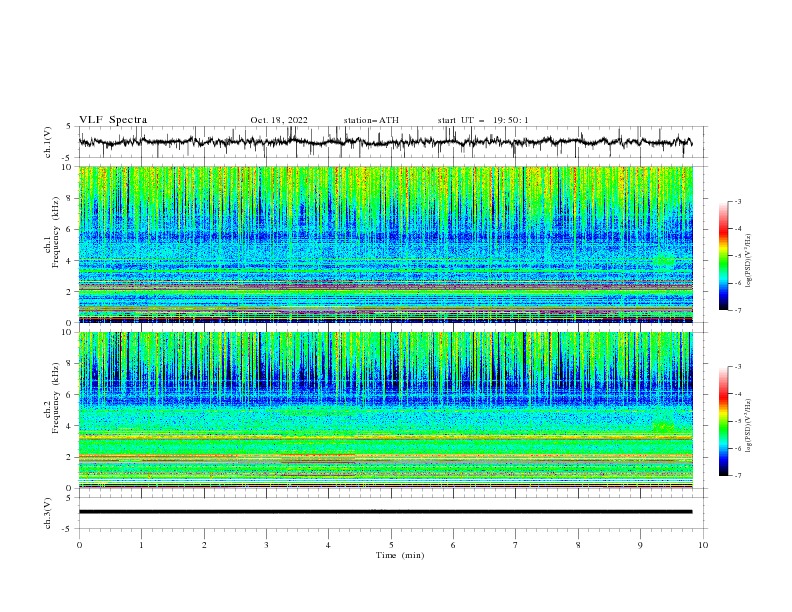Click the "ch.1(V)" waveform axis label
792x612 pixels.
48,142
